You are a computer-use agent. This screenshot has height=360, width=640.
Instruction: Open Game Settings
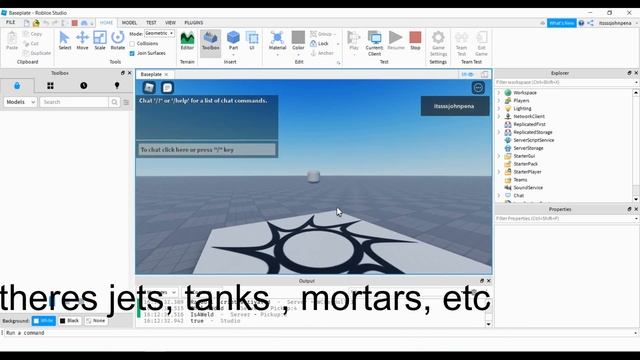click(438, 42)
